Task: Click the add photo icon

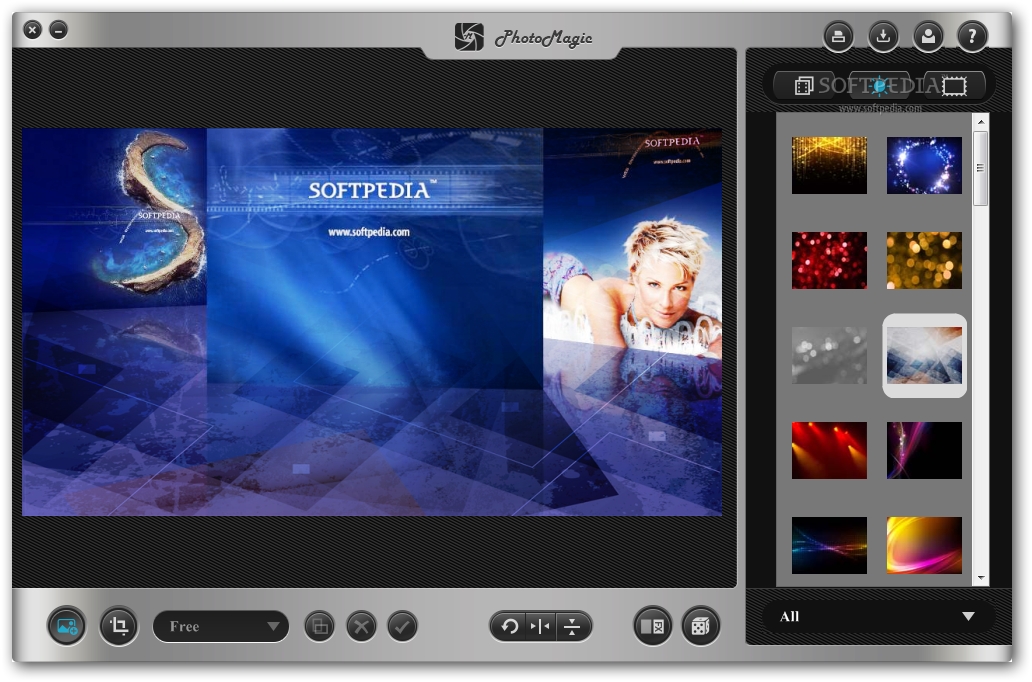Action: pos(66,626)
